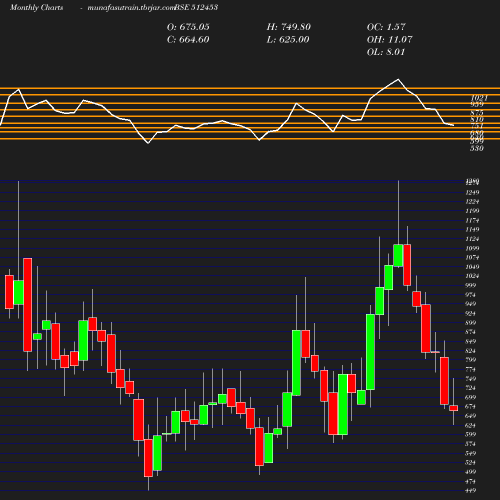Image resolution: width=500 pixels, height=500 pixels.
Task: Select the "OH: 11.07" reading
Action: [x=389, y=40]
